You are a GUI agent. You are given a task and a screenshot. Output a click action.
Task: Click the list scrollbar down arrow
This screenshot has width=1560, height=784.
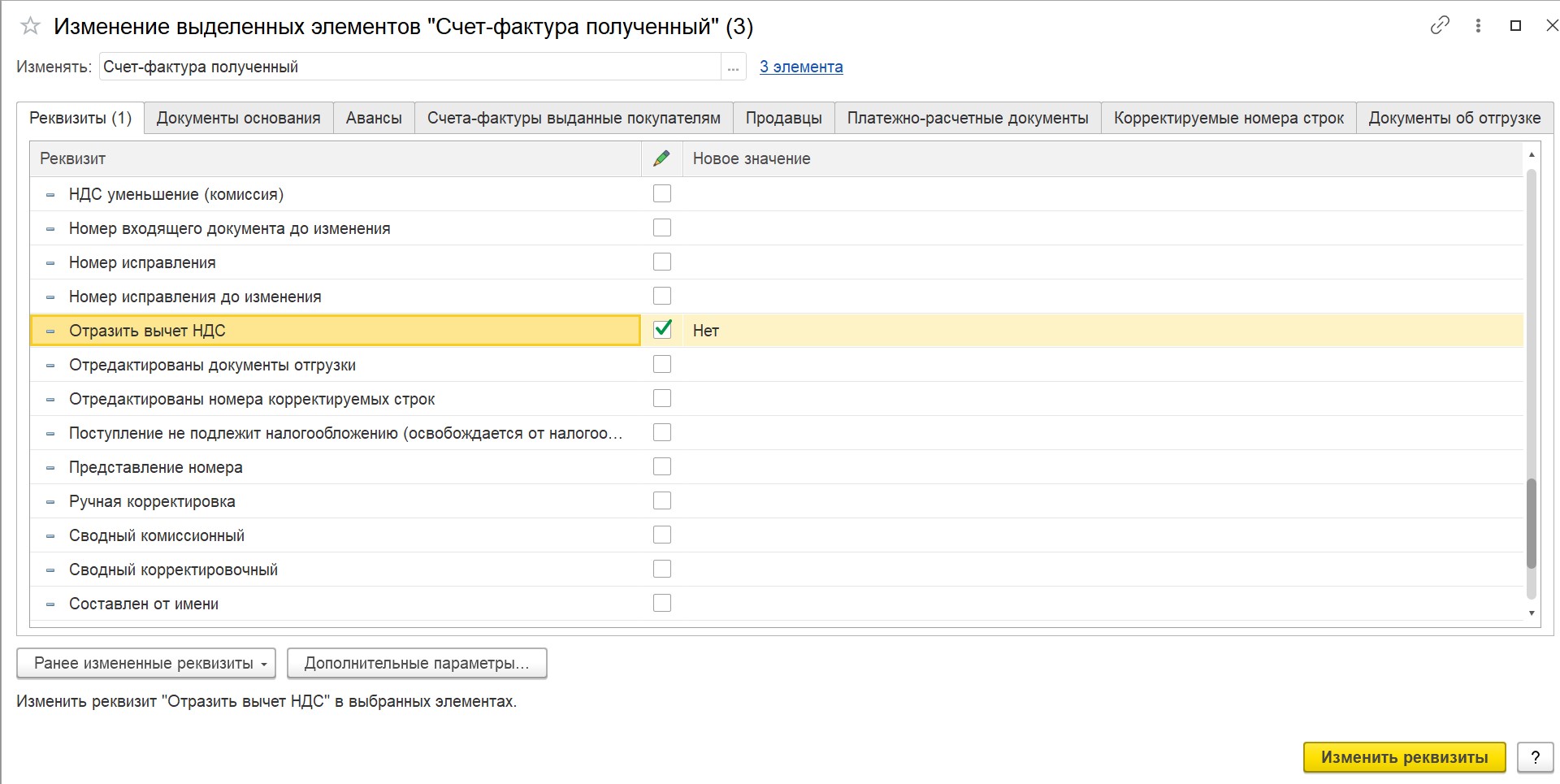(x=1532, y=613)
